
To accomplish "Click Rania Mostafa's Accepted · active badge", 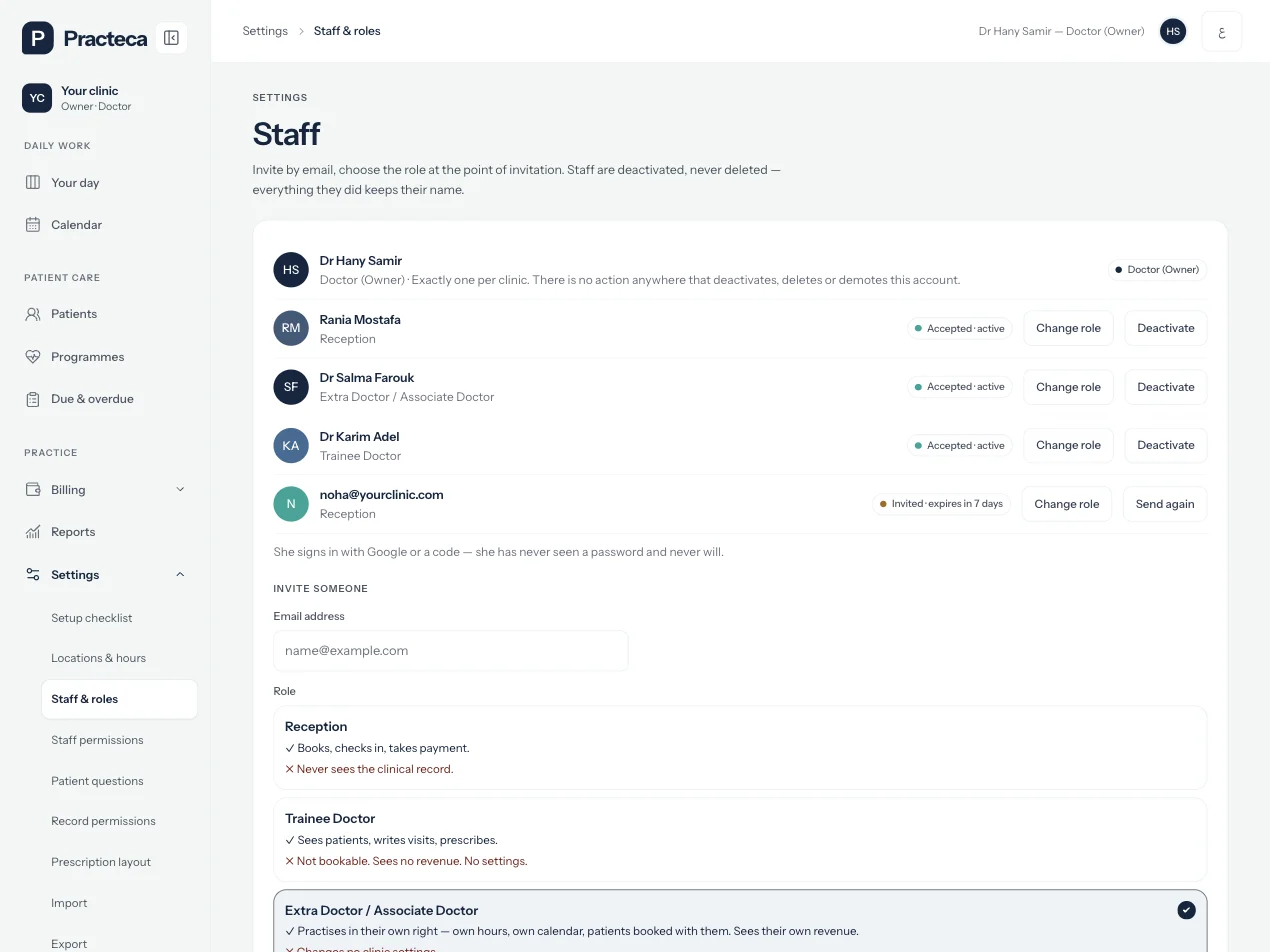I will (x=960, y=328).
